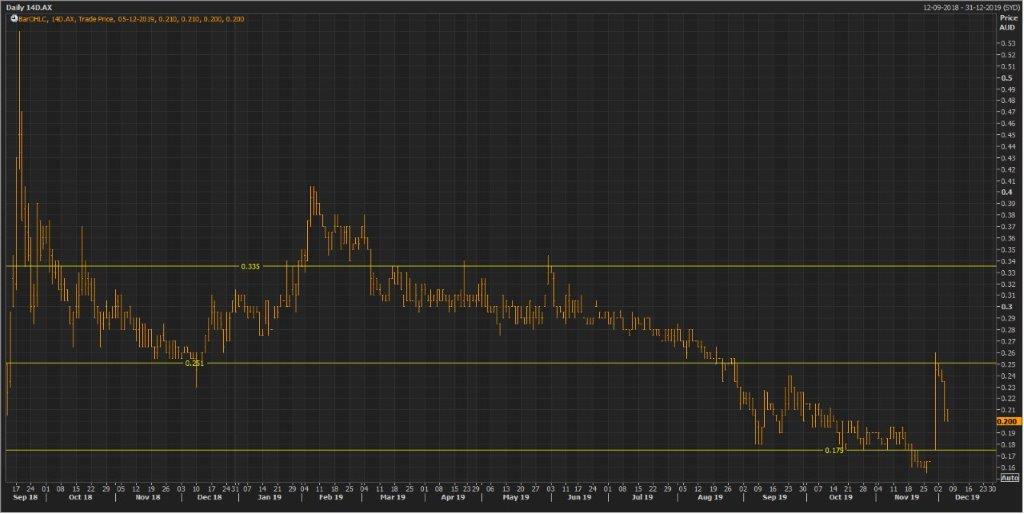The height and width of the screenshot is (514, 1024).
Task: Click the 0.335 horizontal line label
Action: pyautogui.click(x=250, y=267)
